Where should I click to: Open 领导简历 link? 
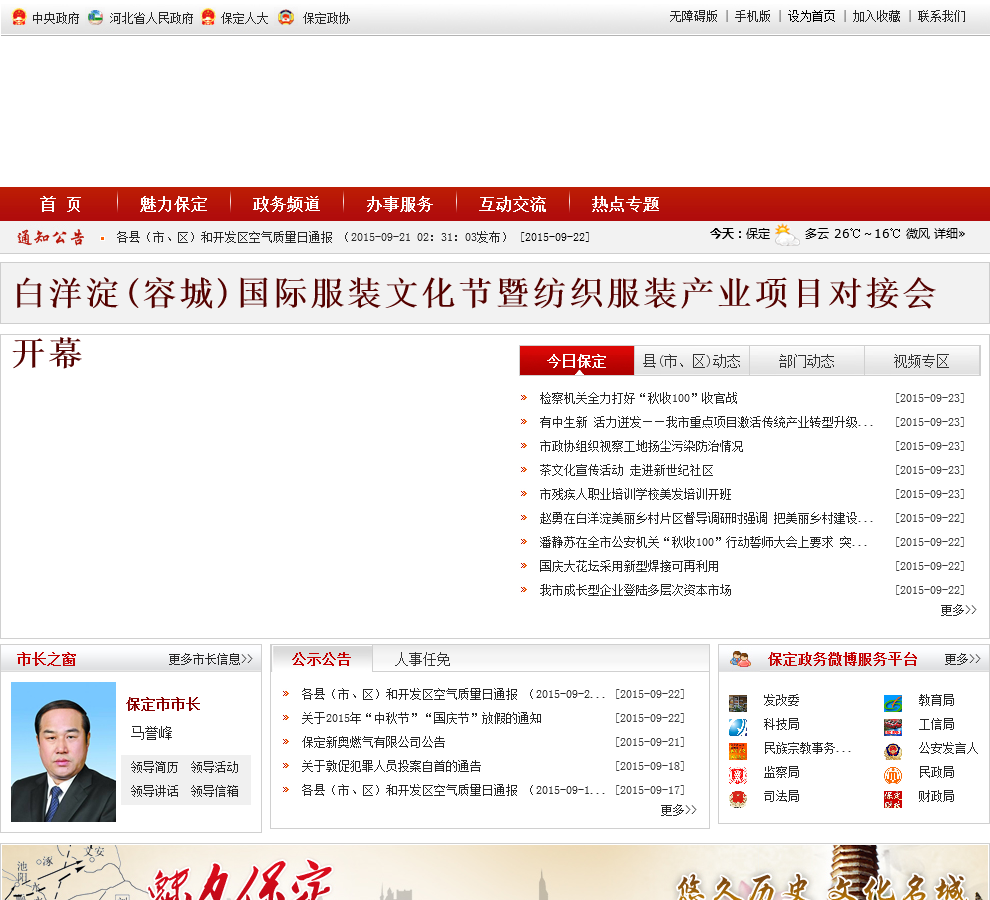coord(154,767)
